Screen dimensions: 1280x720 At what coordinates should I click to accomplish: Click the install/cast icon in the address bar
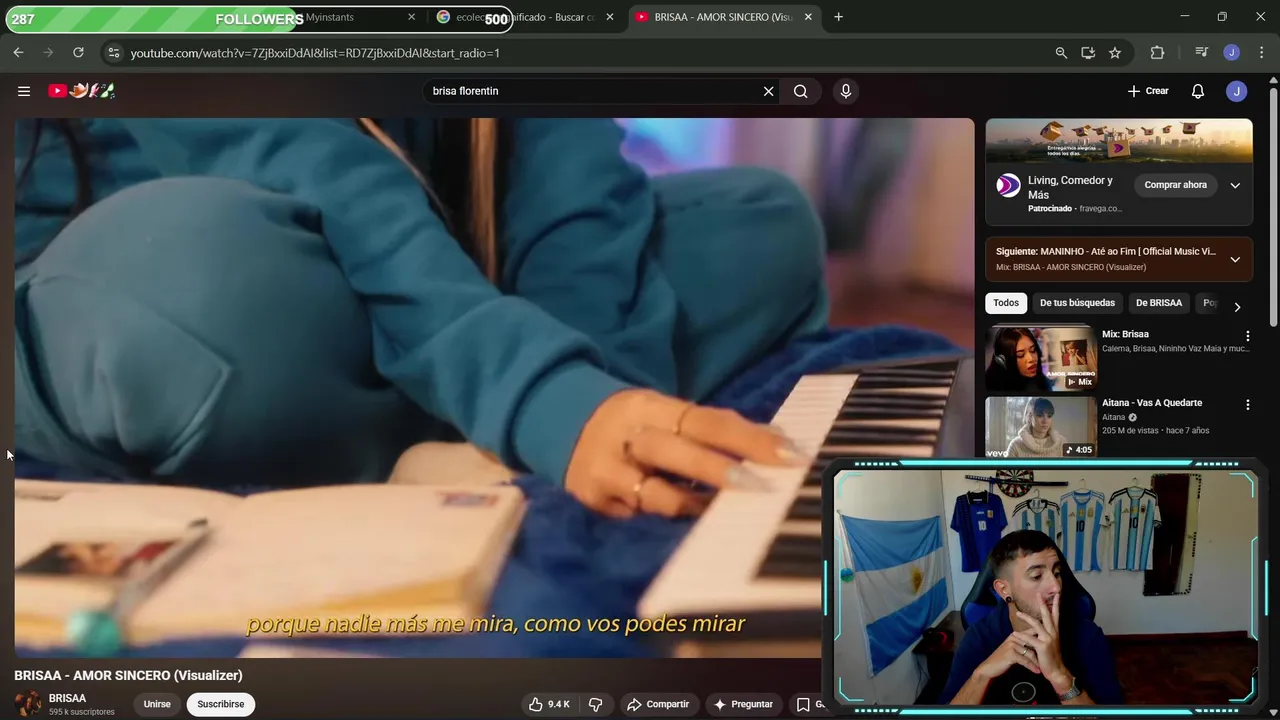click(1088, 53)
